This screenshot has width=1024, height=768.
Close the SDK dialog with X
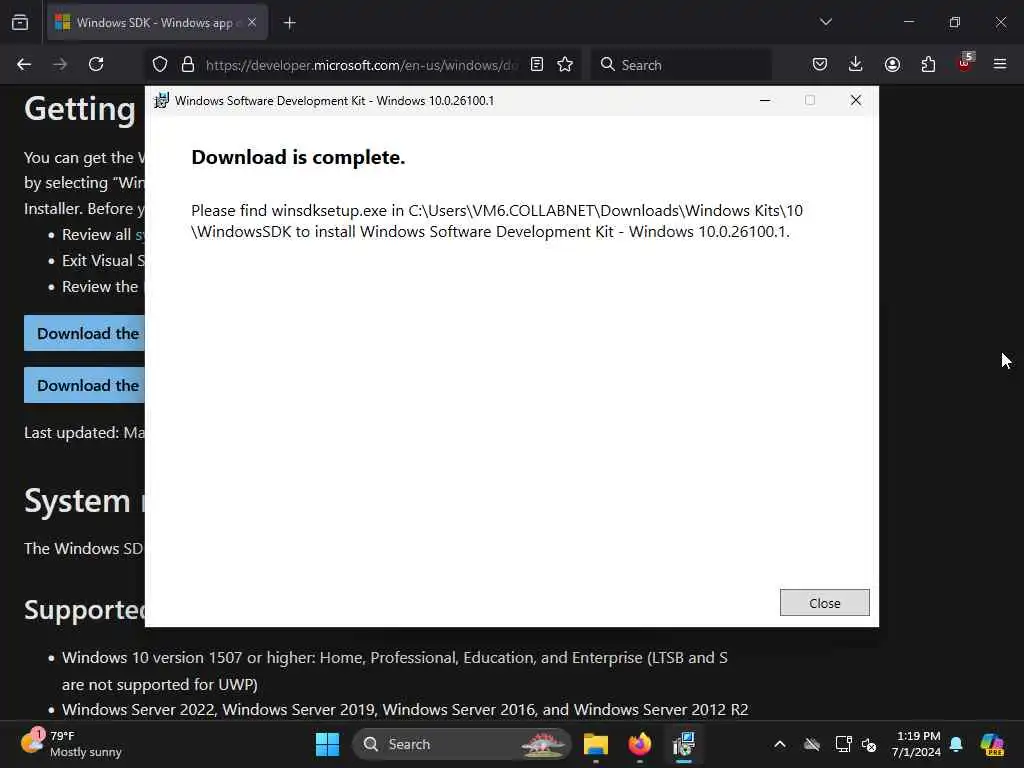[x=856, y=100]
